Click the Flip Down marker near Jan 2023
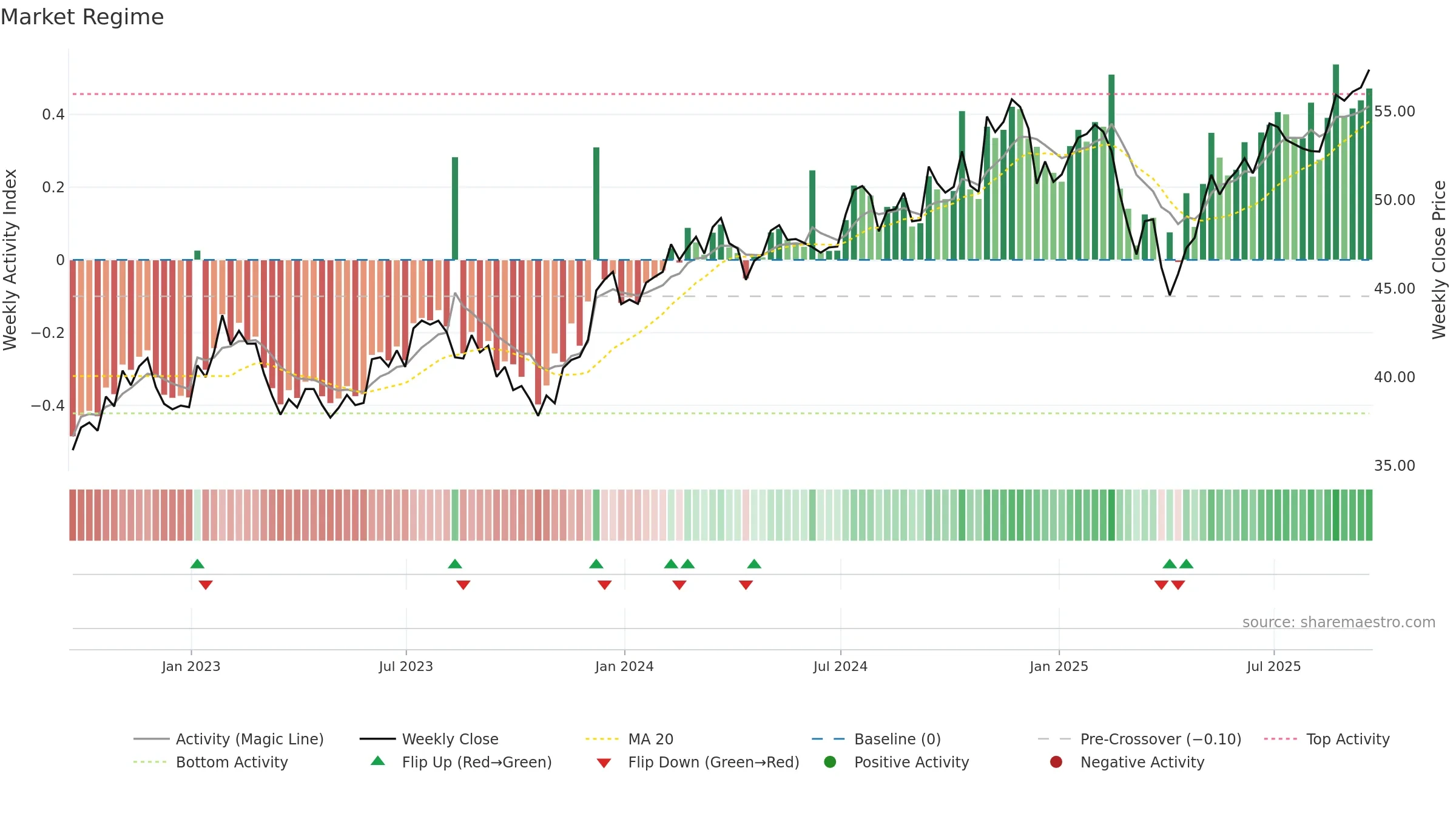Viewport: 1456px width, 819px height. [206, 585]
